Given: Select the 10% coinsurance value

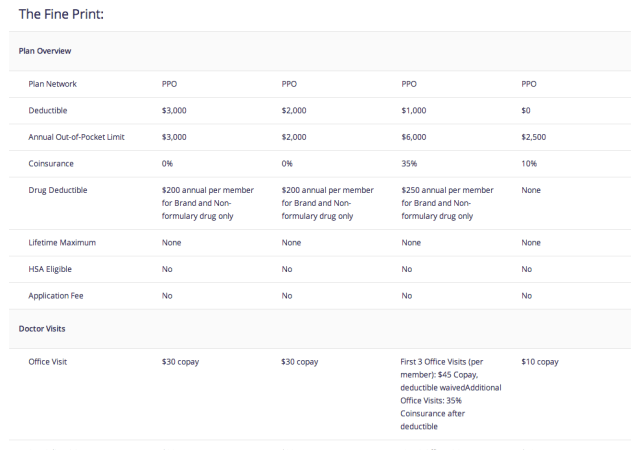Looking at the screenshot, I should pyautogui.click(x=530, y=163).
